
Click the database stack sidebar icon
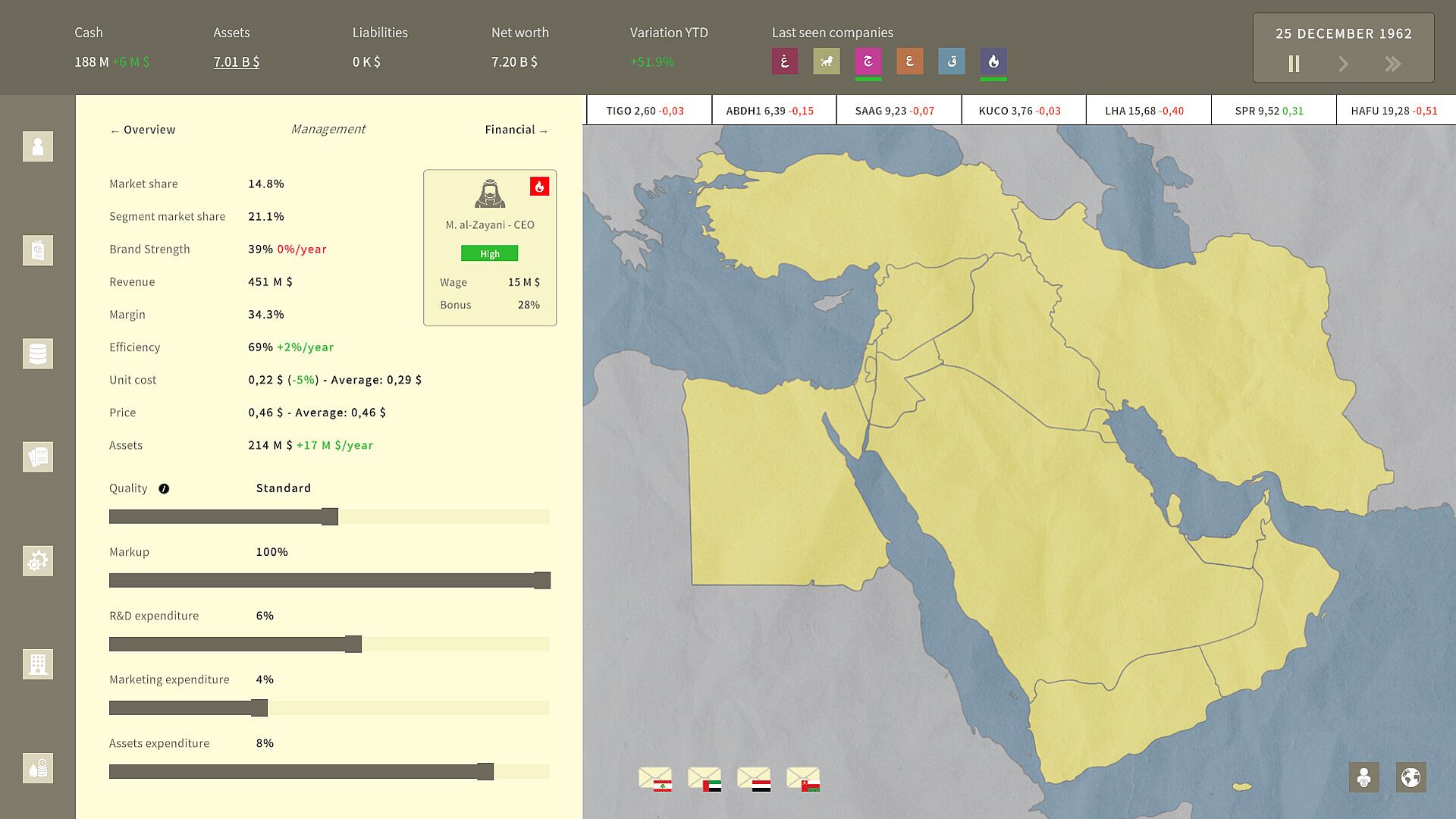point(37,353)
